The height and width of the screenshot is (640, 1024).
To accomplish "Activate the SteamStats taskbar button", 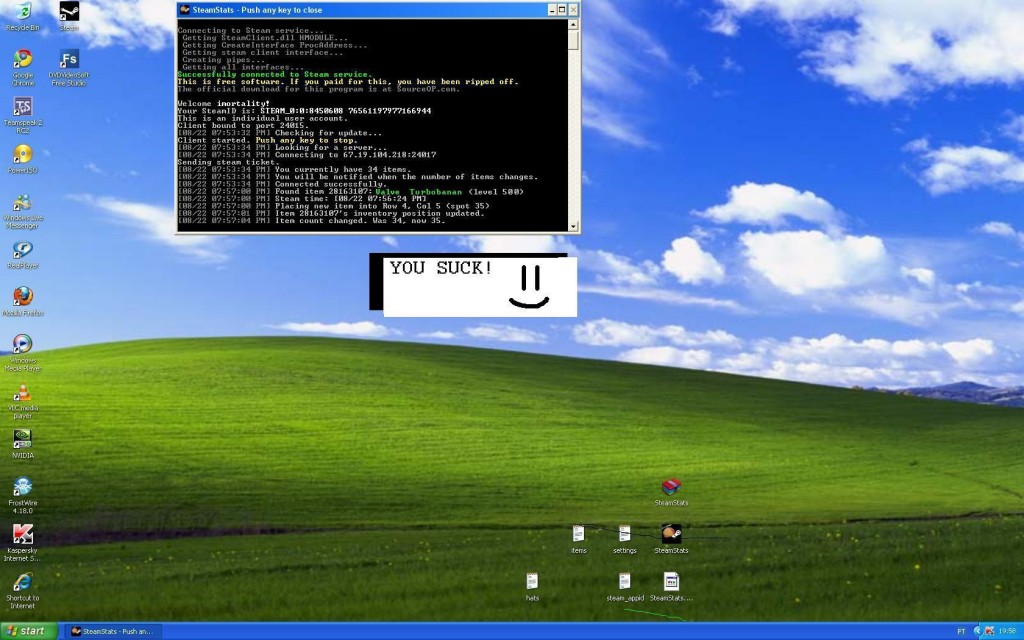I will tap(114, 631).
